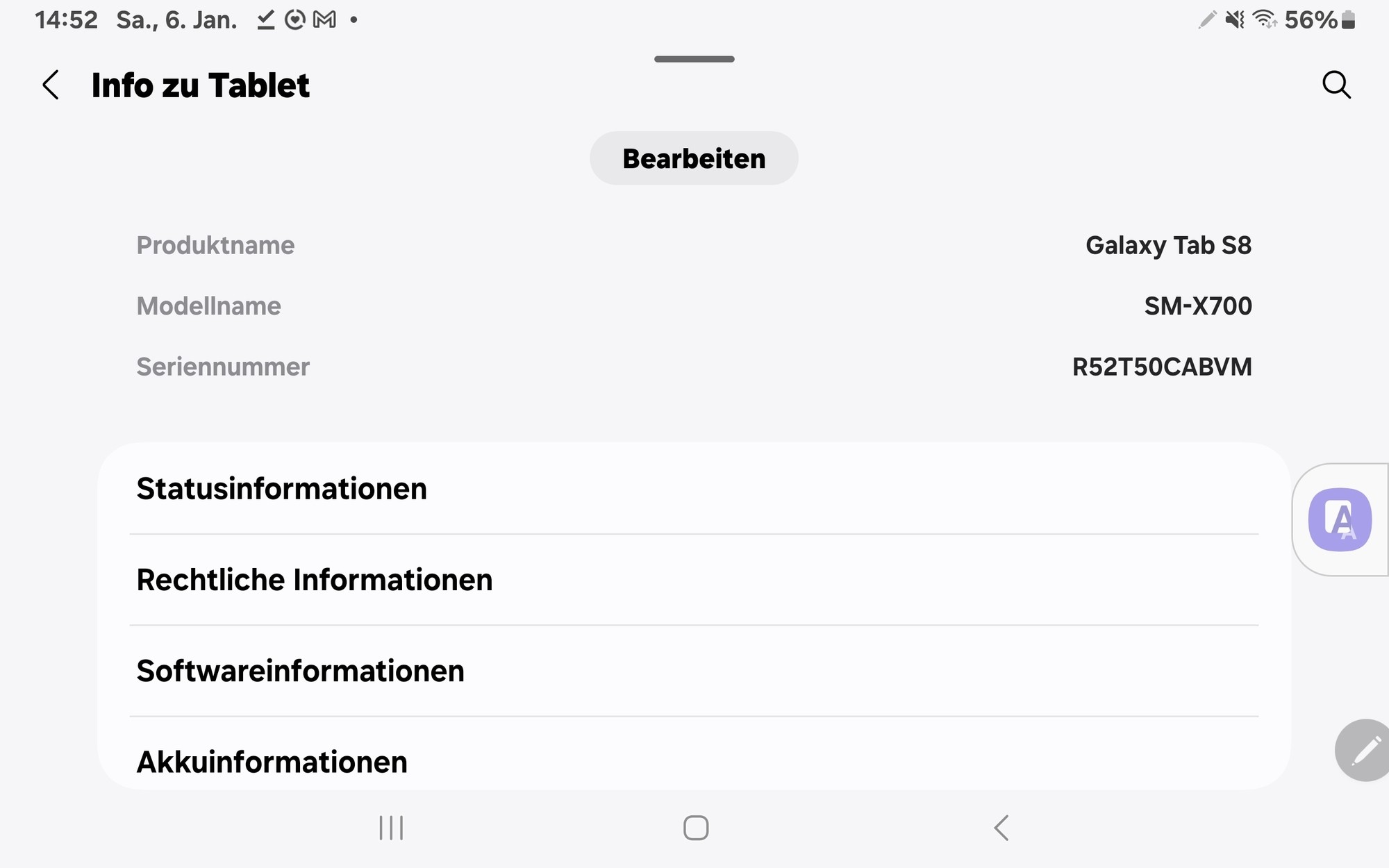Open recent apps from navigation bar
The image size is (1389, 868).
[391, 828]
